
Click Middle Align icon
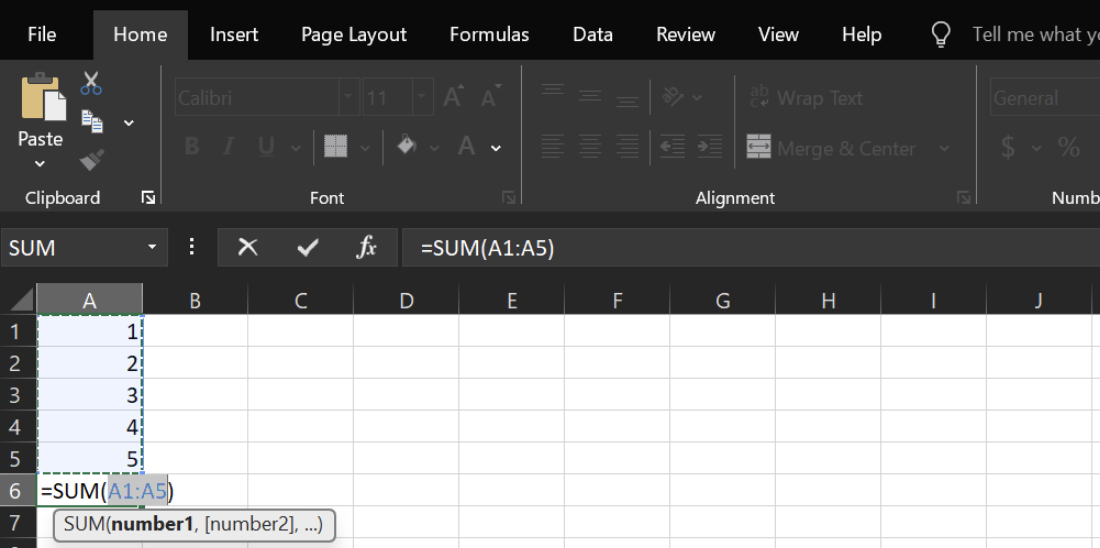[590, 97]
